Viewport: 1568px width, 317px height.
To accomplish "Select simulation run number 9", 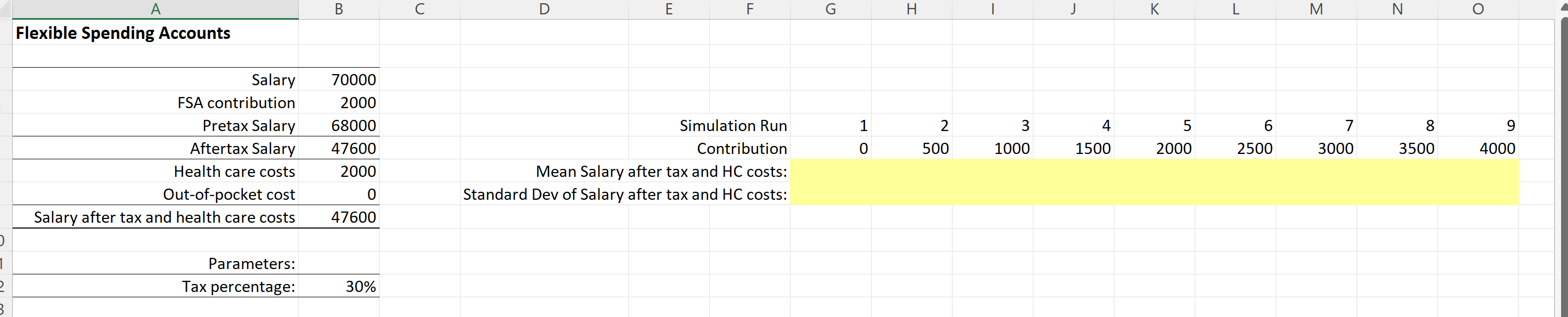I will pos(1479,126).
